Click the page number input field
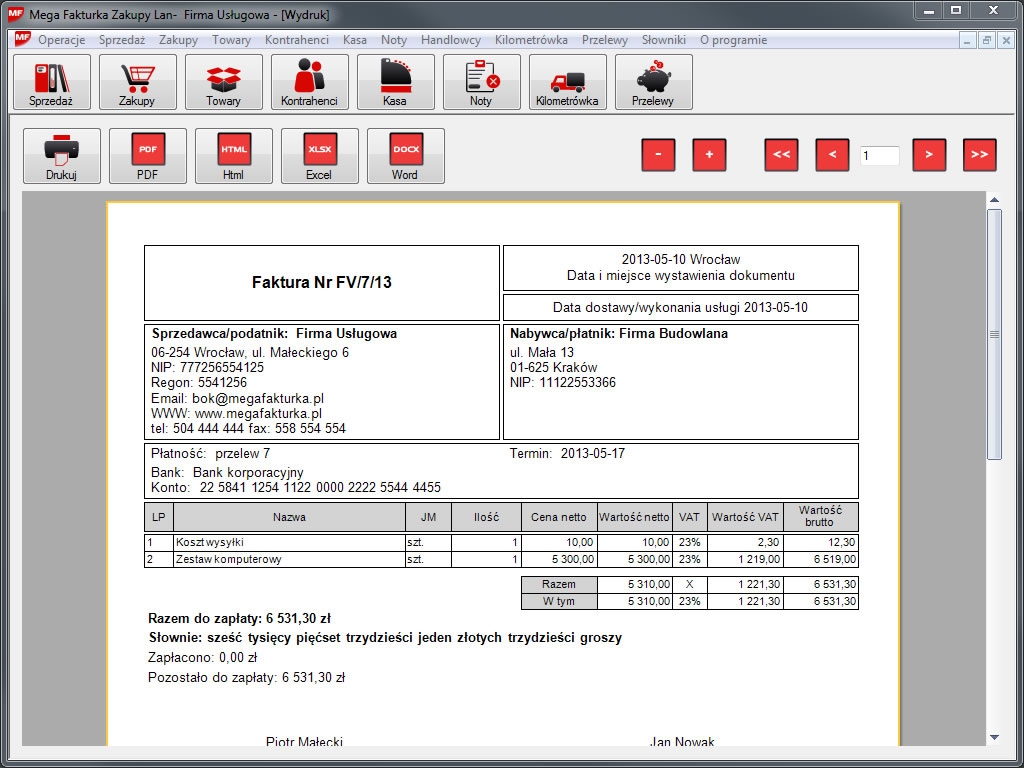The width and height of the screenshot is (1024, 768). (x=879, y=156)
